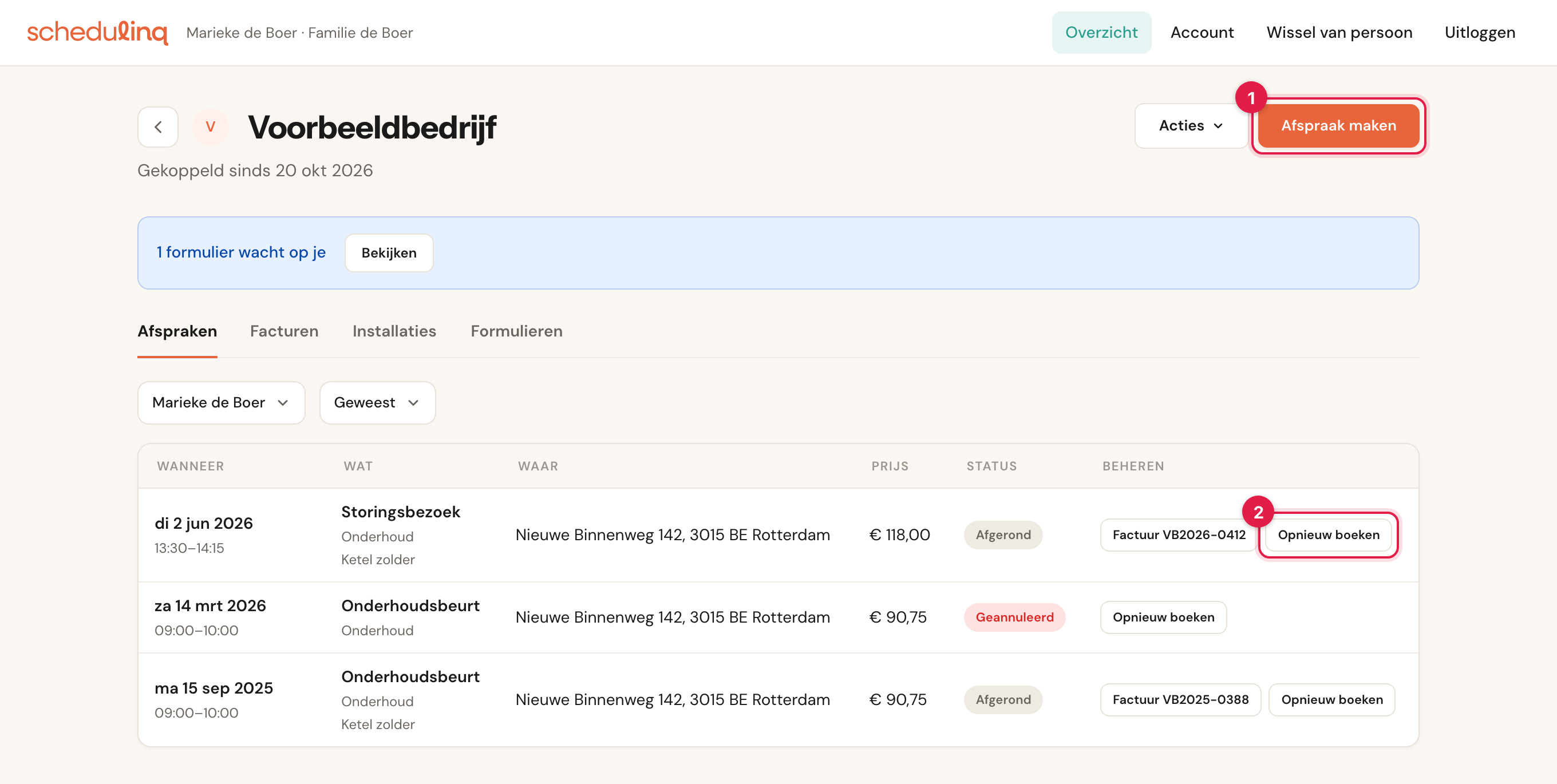This screenshot has width=1557, height=784.
Task: Open invoice Factuur VB2025-0388
Action: click(x=1180, y=699)
